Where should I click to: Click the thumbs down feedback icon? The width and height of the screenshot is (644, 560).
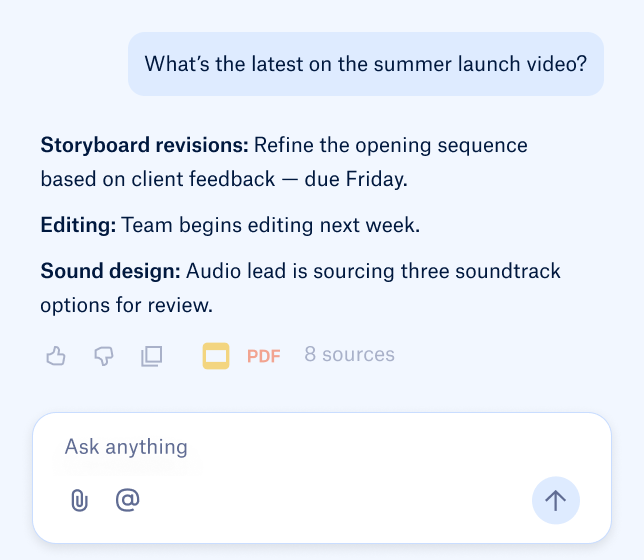103,355
